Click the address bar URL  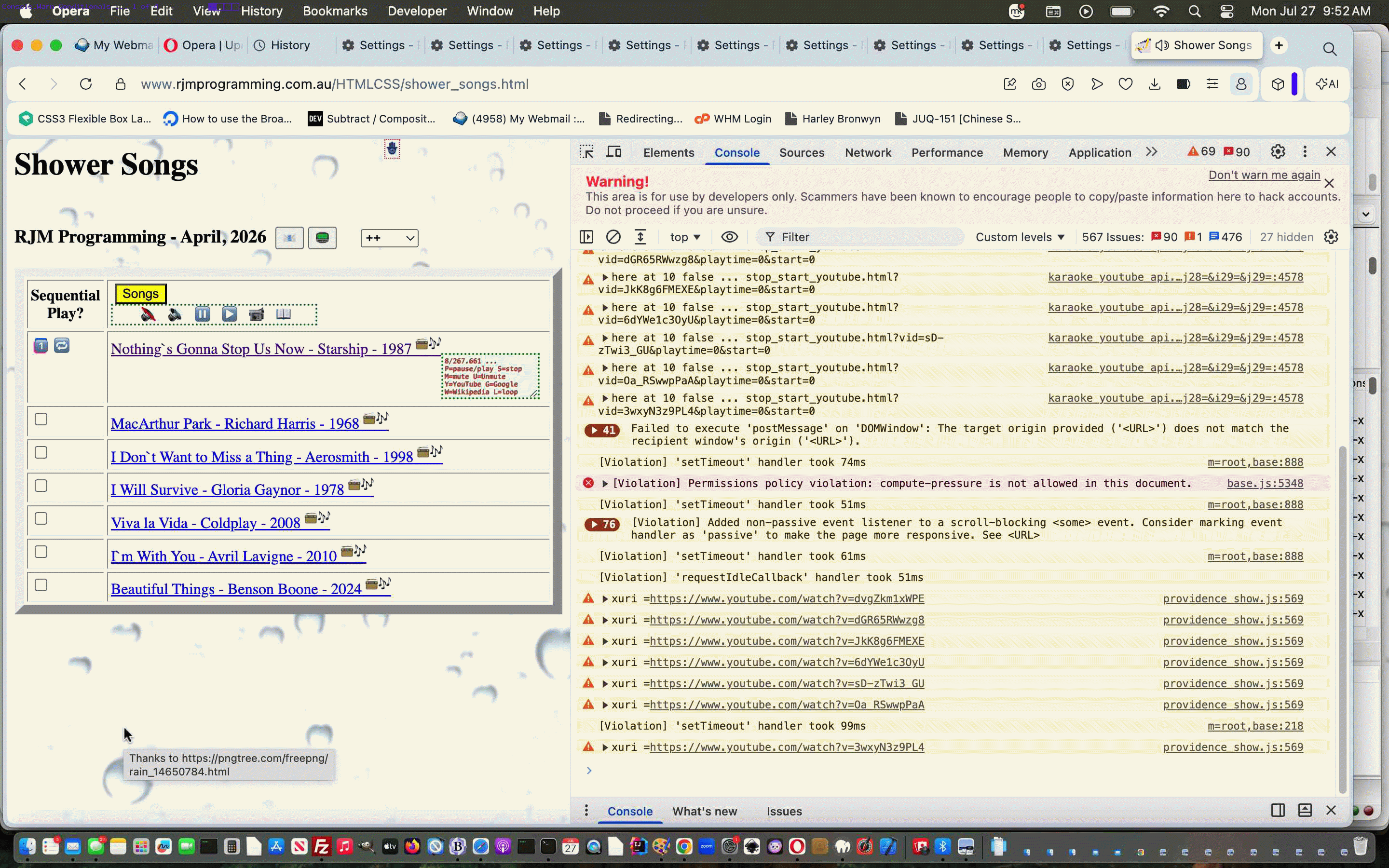335,84
